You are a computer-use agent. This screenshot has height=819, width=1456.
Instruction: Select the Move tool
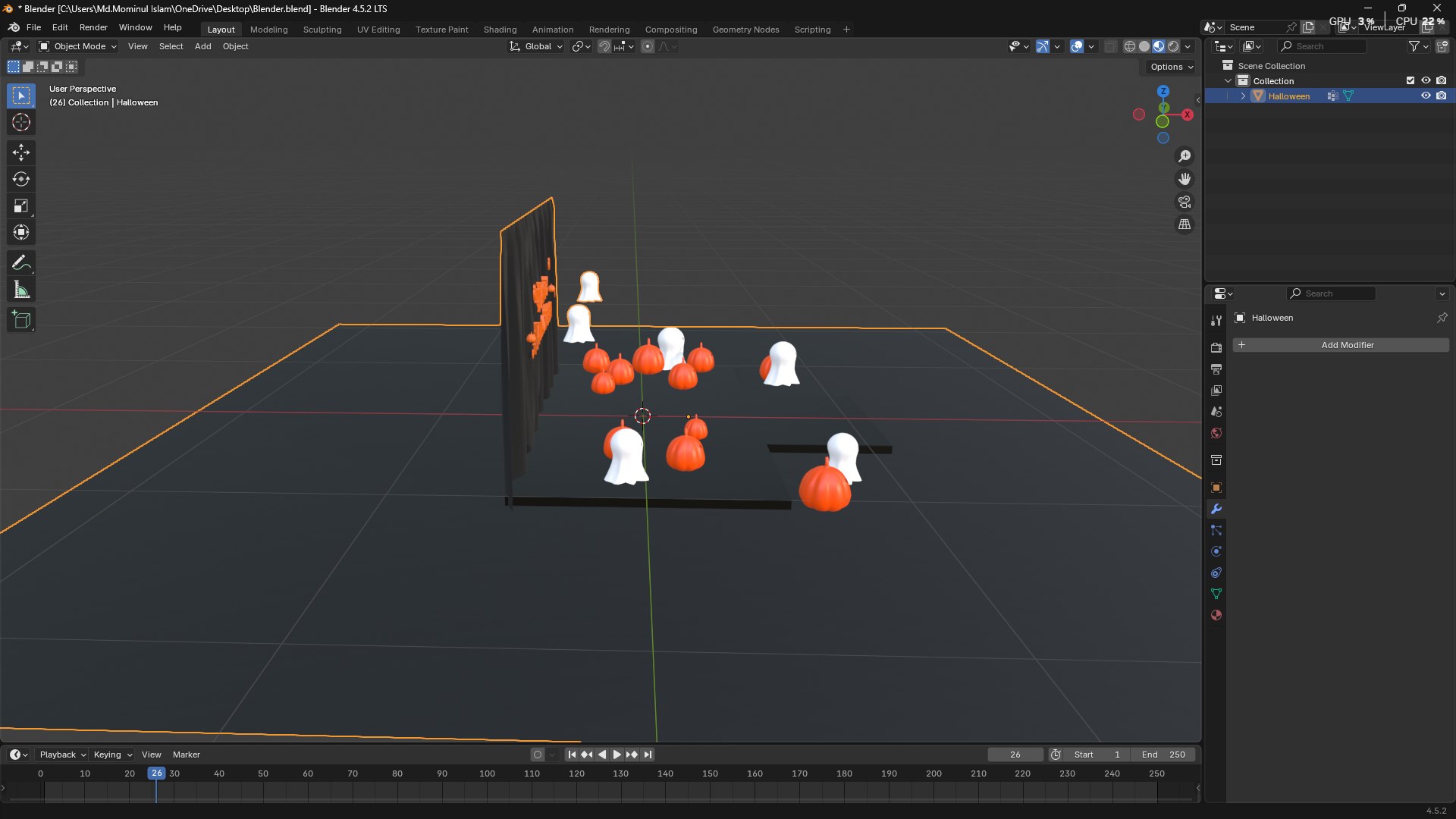point(21,152)
